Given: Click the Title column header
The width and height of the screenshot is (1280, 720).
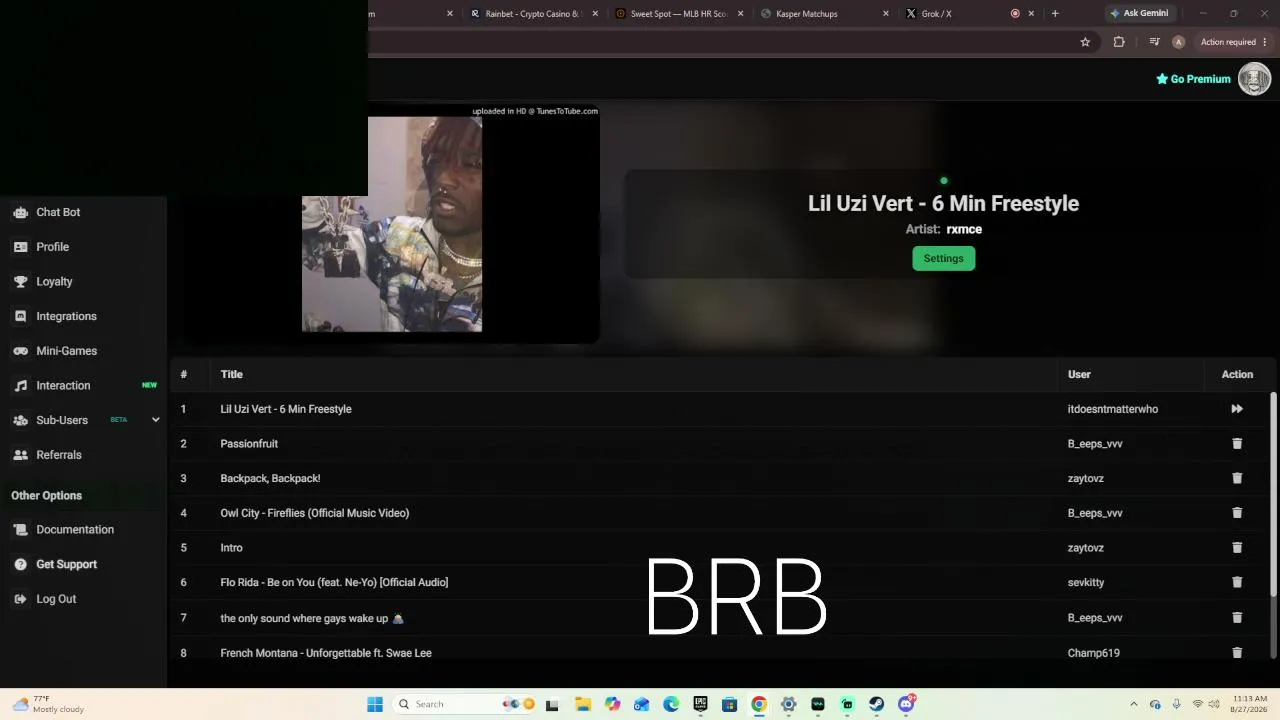Looking at the screenshot, I should coord(231,374).
